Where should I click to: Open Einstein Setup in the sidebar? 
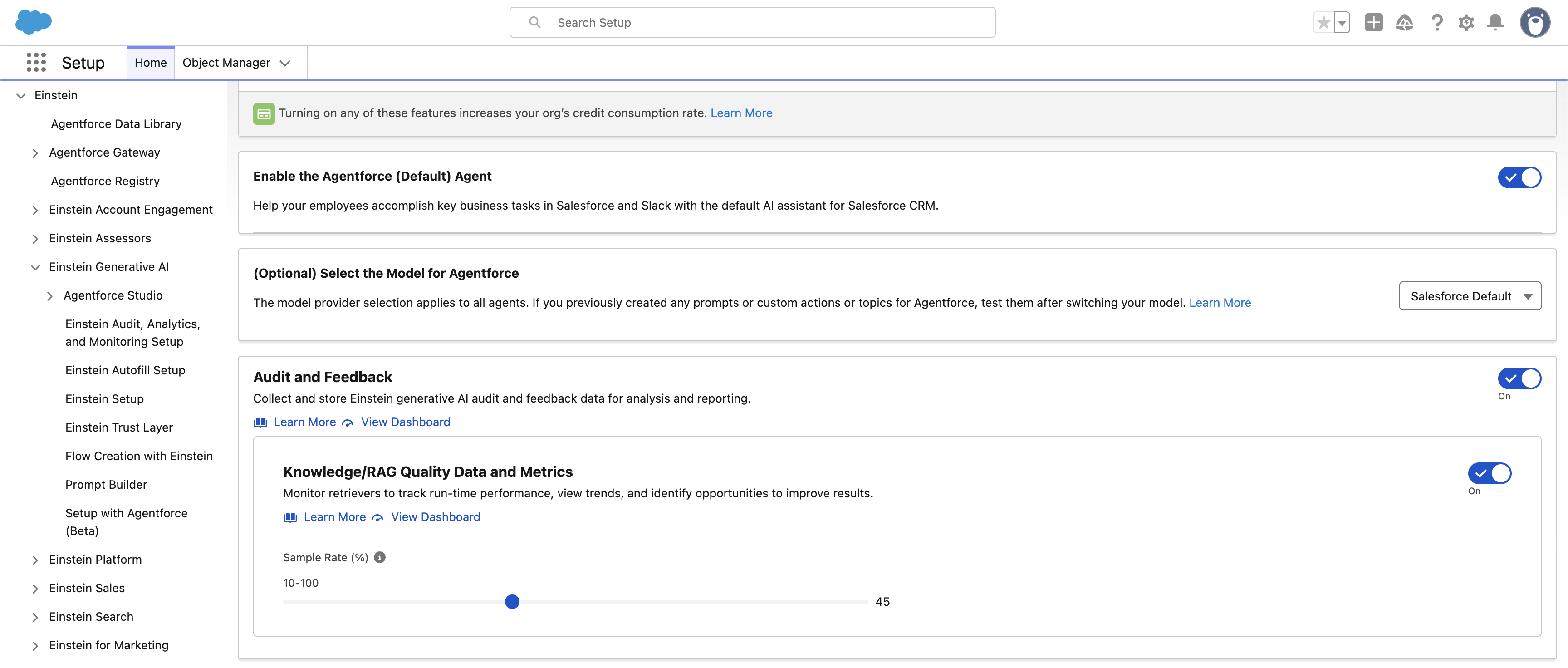click(x=105, y=399)
